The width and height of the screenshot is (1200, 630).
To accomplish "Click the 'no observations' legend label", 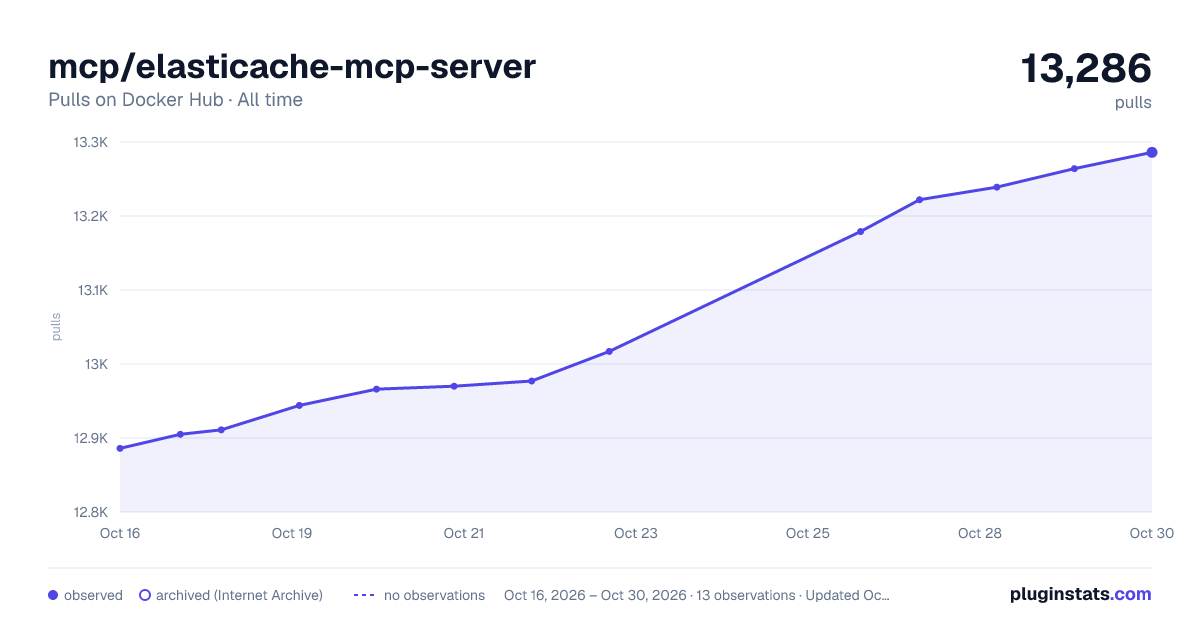I will 434,595.
